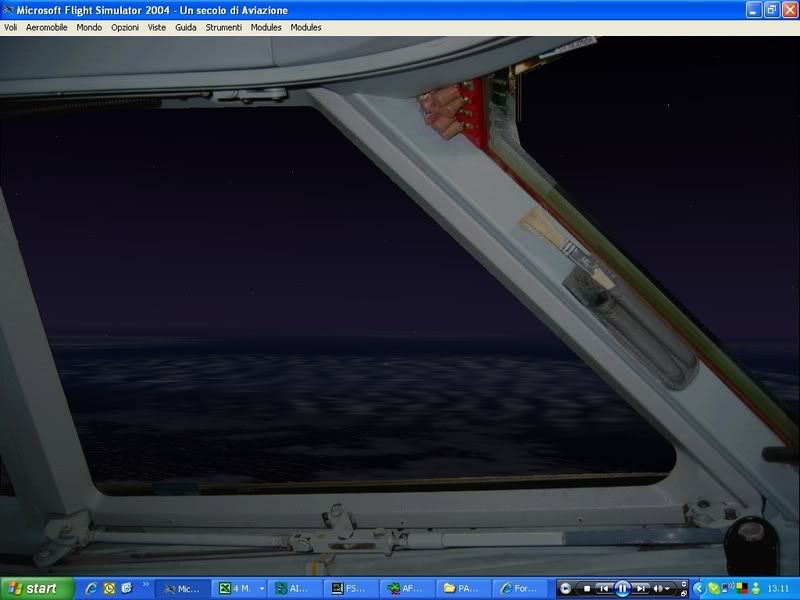Click the Flight Simulator title bar airplane icon
This screenshot has width=800, height=600.
[x=8, y=10]
